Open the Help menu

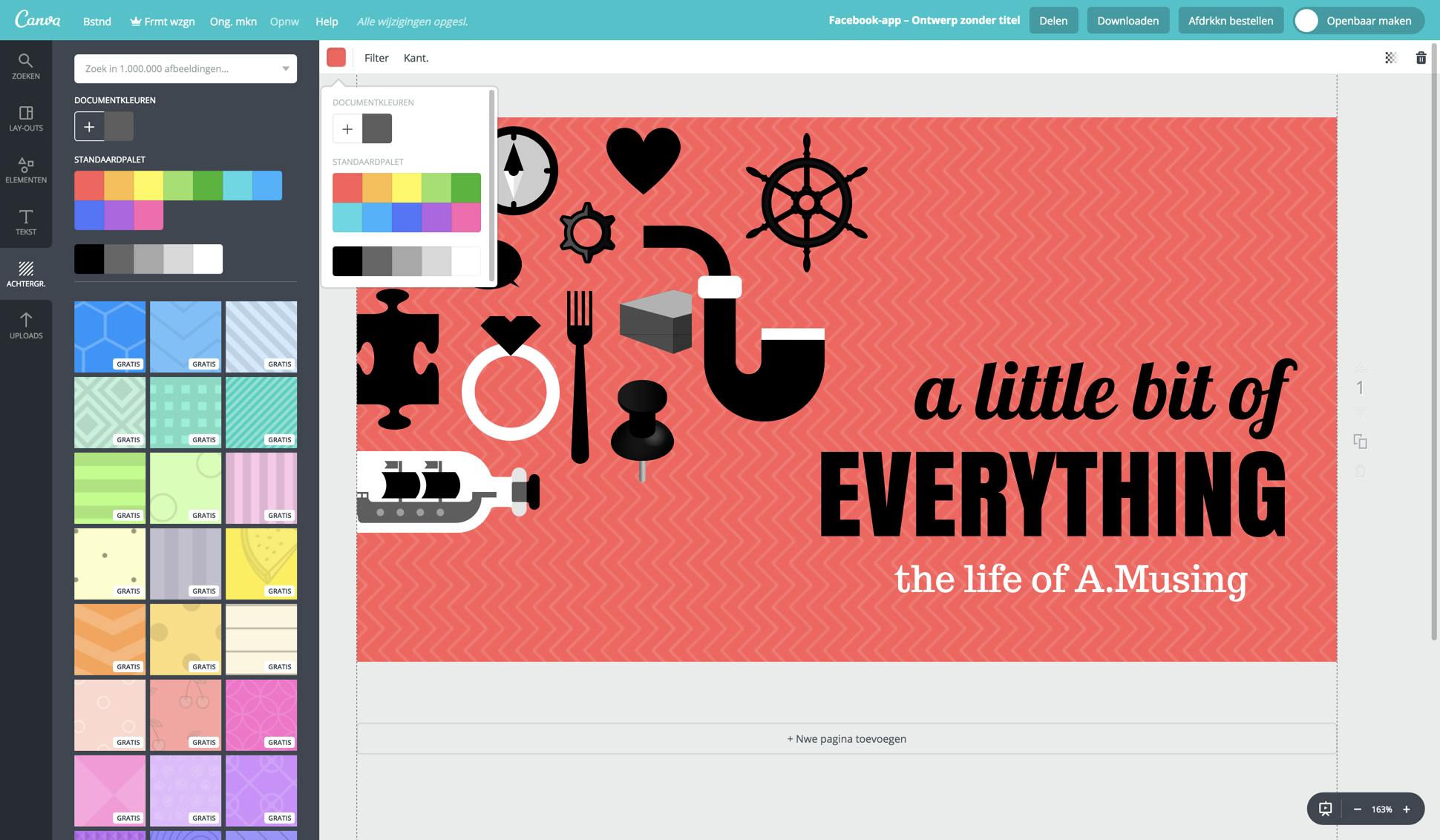pyautogui.click(x=327, y=22)
